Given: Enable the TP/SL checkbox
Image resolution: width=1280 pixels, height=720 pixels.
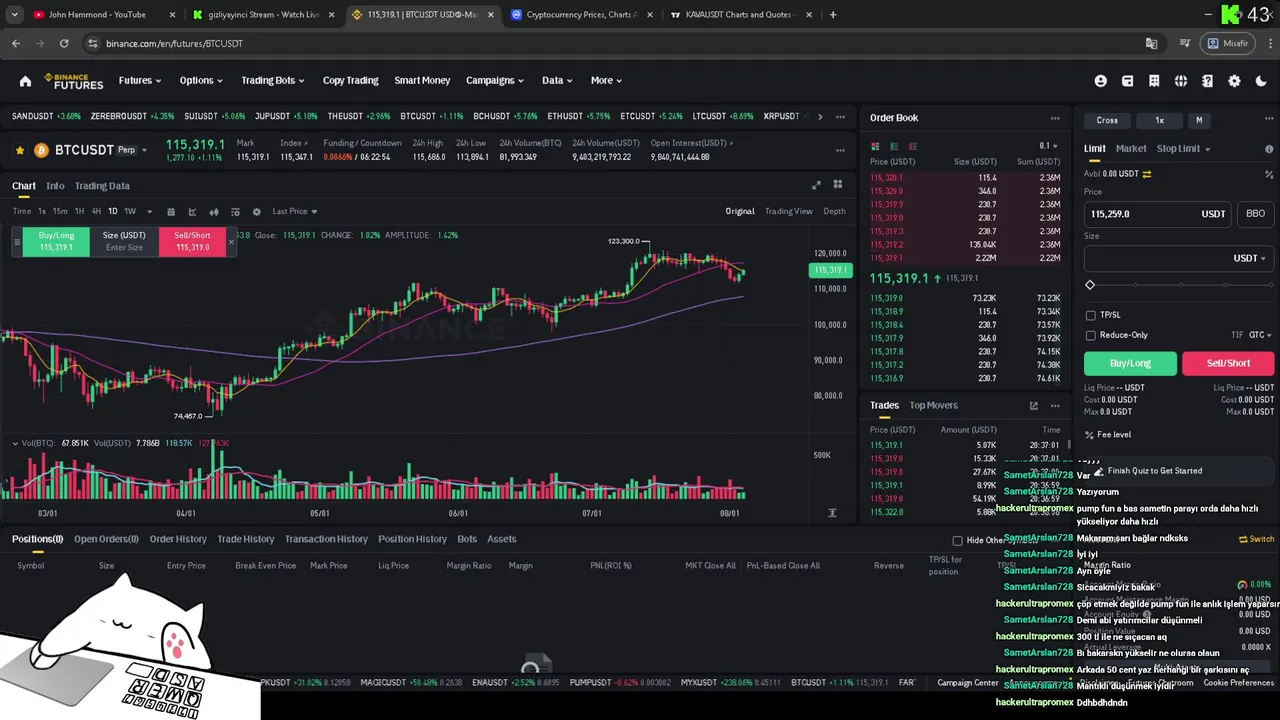Looking at the screenshot, I should (x=1091, y=315).
